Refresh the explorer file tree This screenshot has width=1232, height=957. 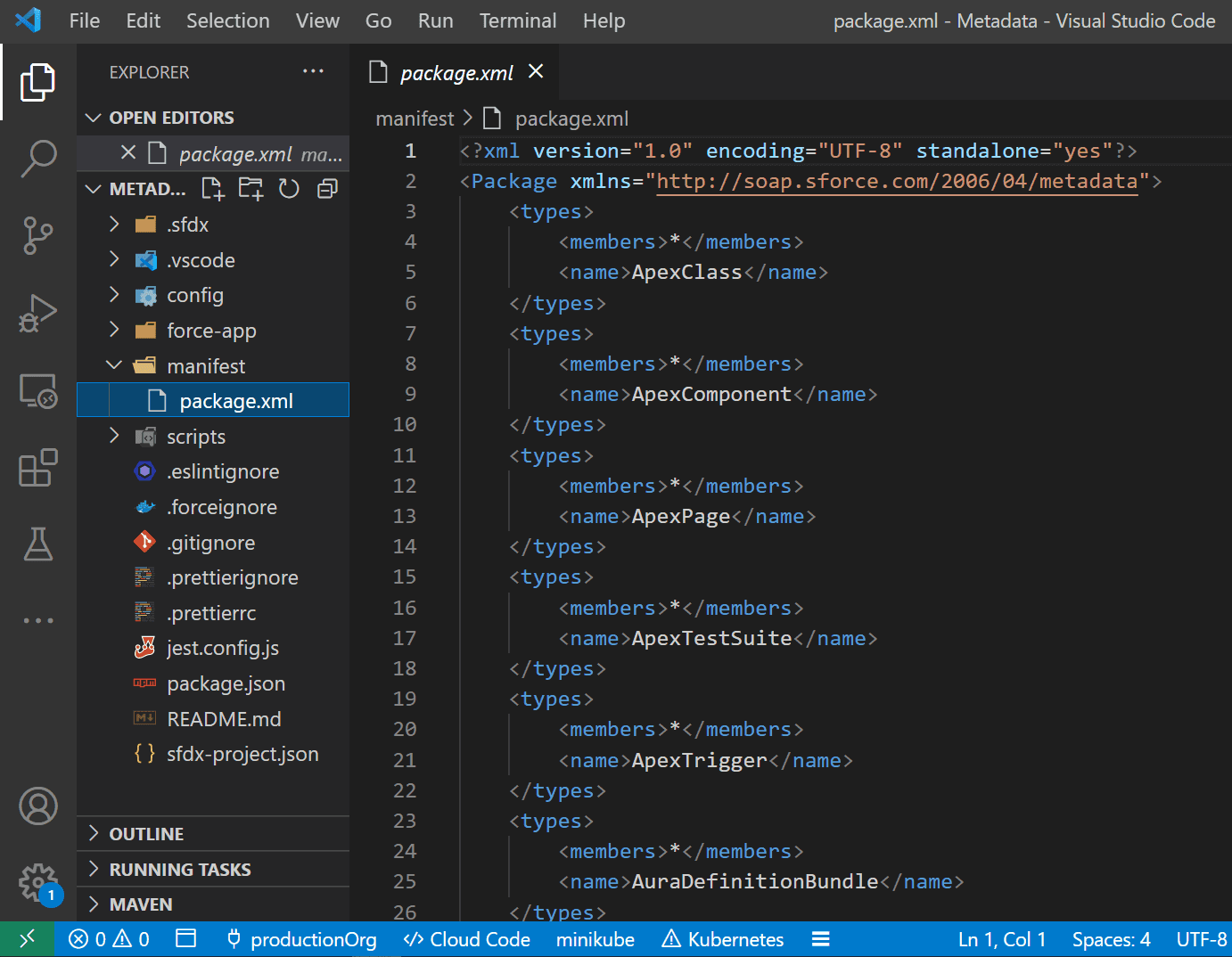(x=289, y=189)
